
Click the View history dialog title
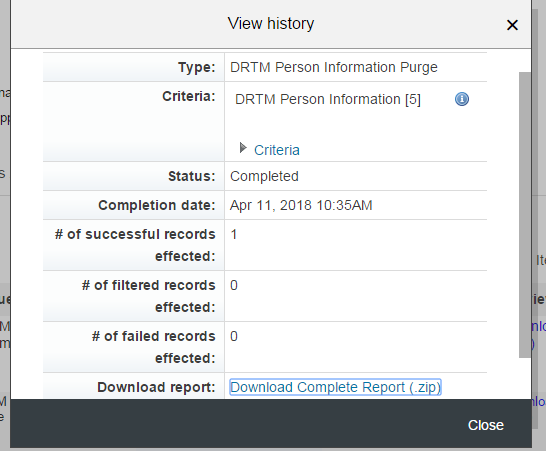[x=271, y=24]
